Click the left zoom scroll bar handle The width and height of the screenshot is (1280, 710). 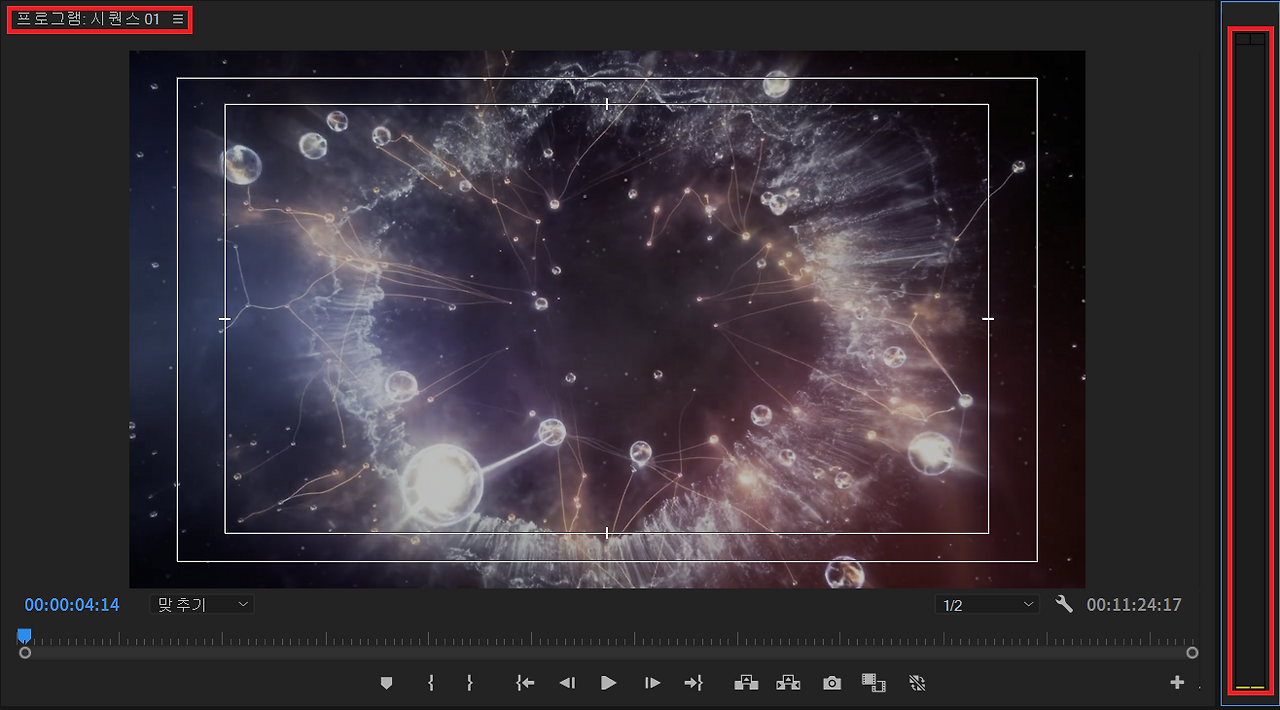pos(25,652)
